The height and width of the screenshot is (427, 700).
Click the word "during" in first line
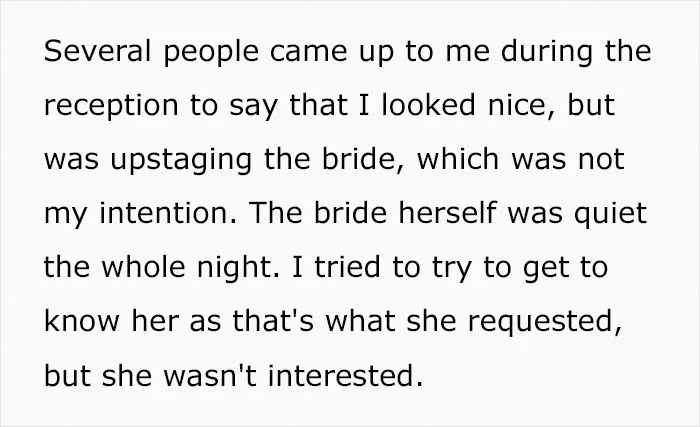[x=547, y=54]
